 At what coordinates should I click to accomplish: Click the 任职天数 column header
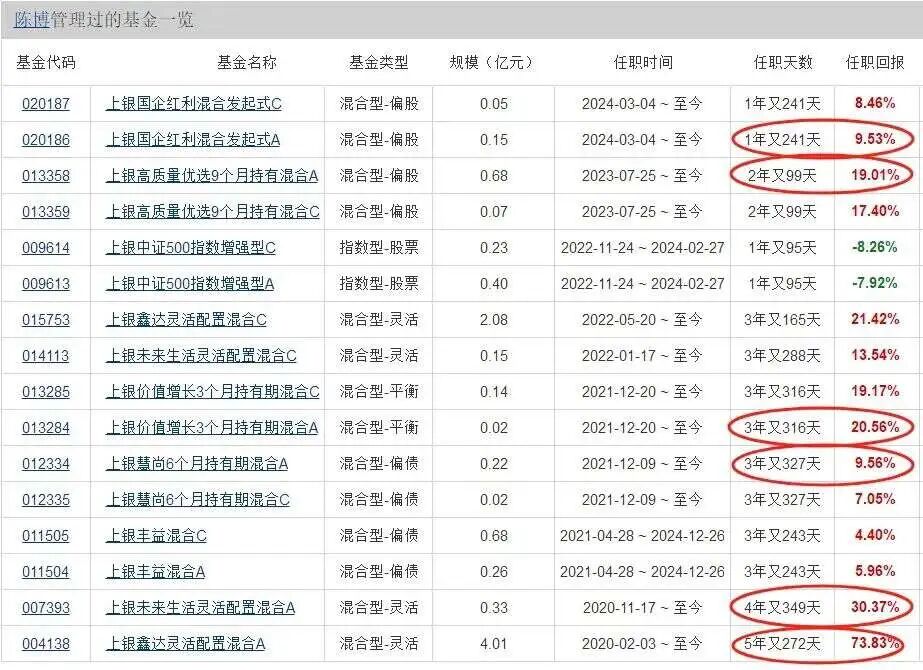click(783, 62)
